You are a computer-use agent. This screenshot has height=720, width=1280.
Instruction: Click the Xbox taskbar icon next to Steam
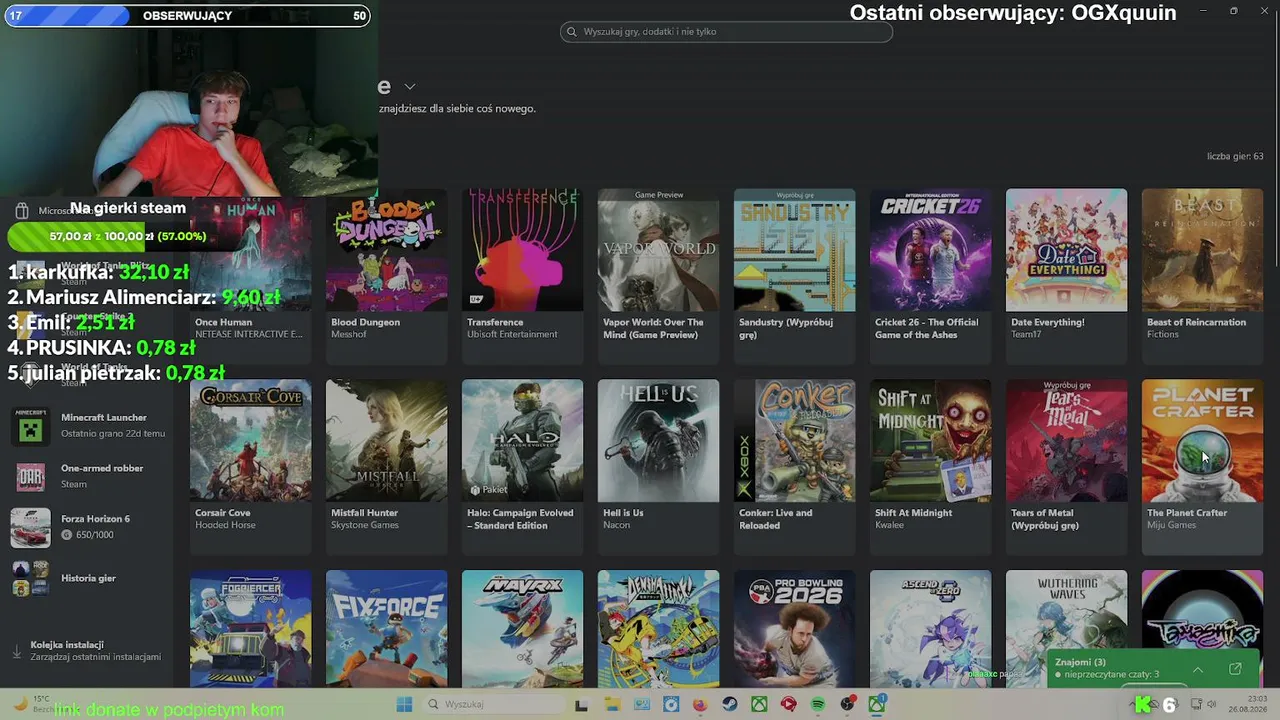coord(760,705)
